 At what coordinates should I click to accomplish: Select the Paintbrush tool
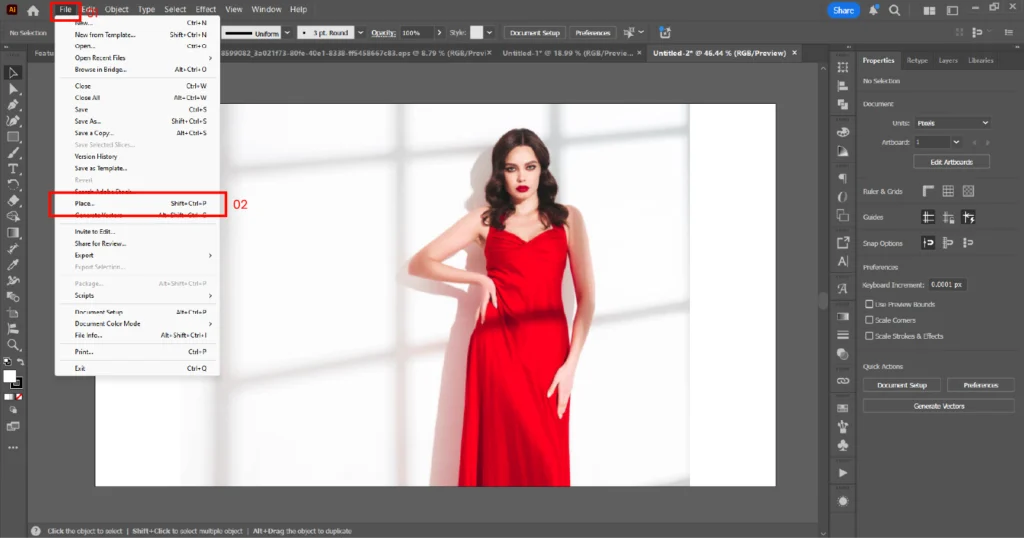coord(13,153)
